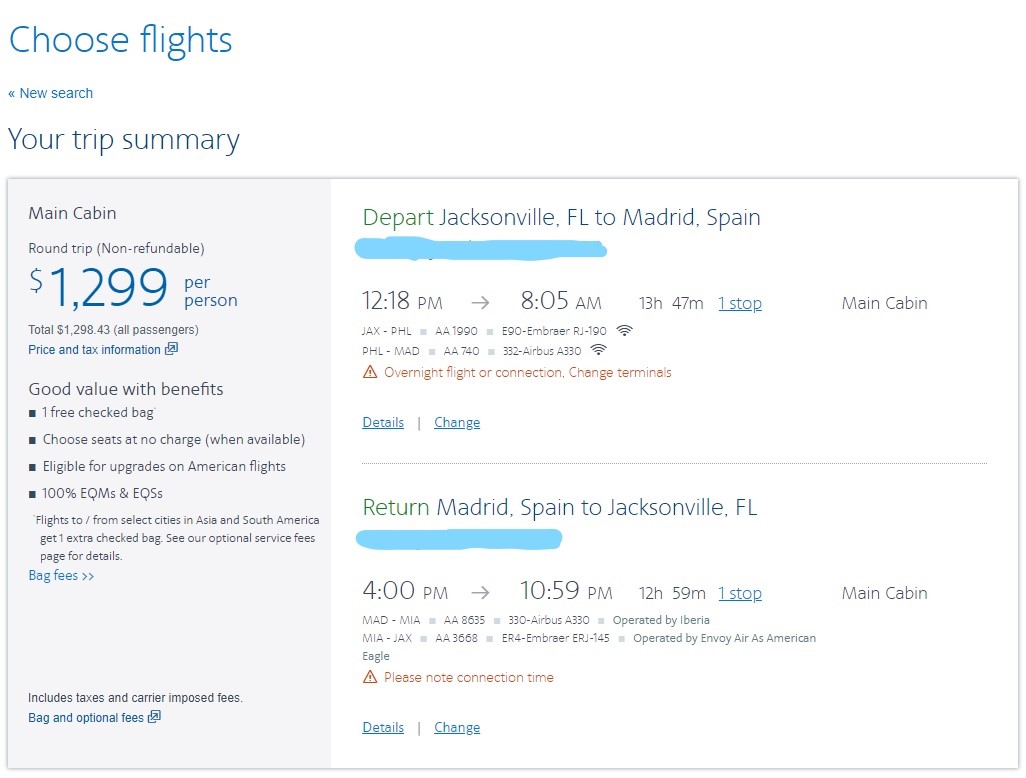This screenshot has height=778, width=1026.
Task: Change the departing Jacksonville to Madrid flight
Action: click(x=457, y=423)
